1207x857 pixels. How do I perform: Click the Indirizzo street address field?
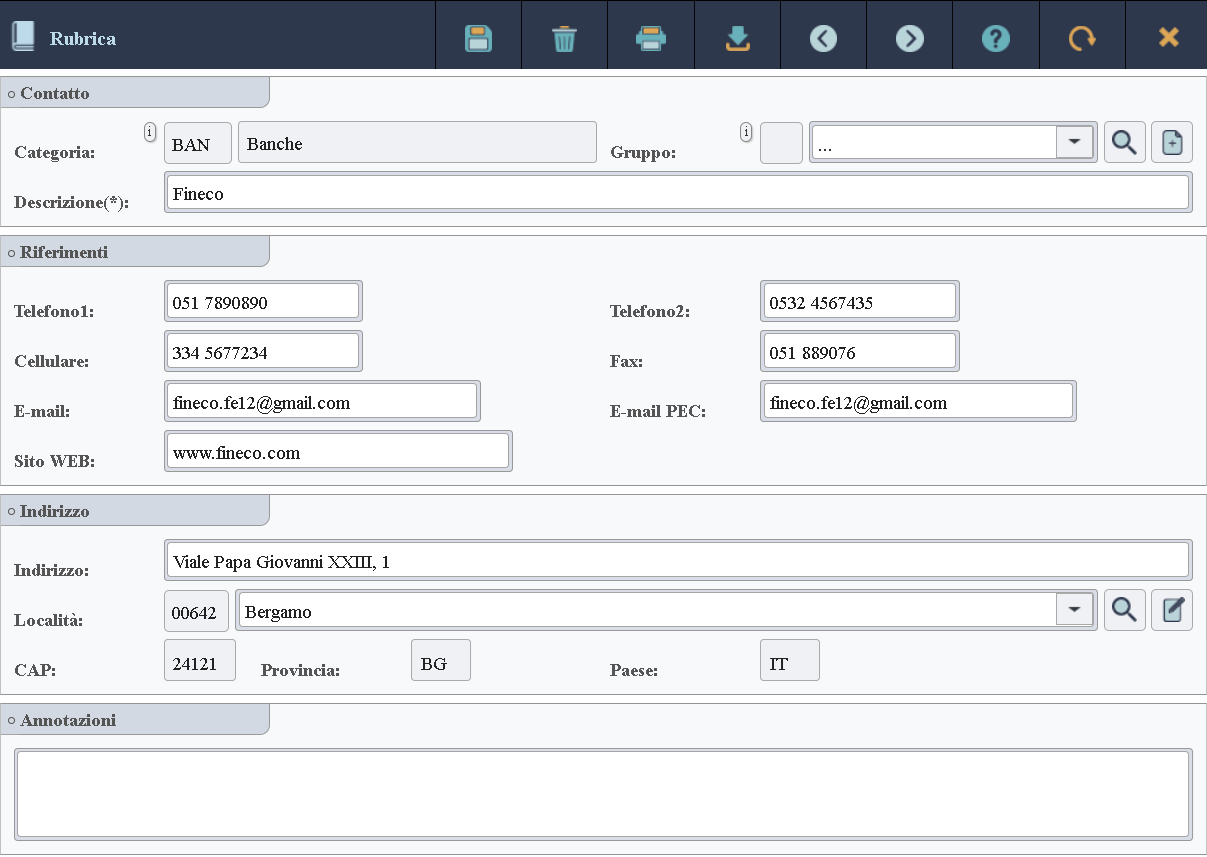pyautogui.click(x=678, y=560)
